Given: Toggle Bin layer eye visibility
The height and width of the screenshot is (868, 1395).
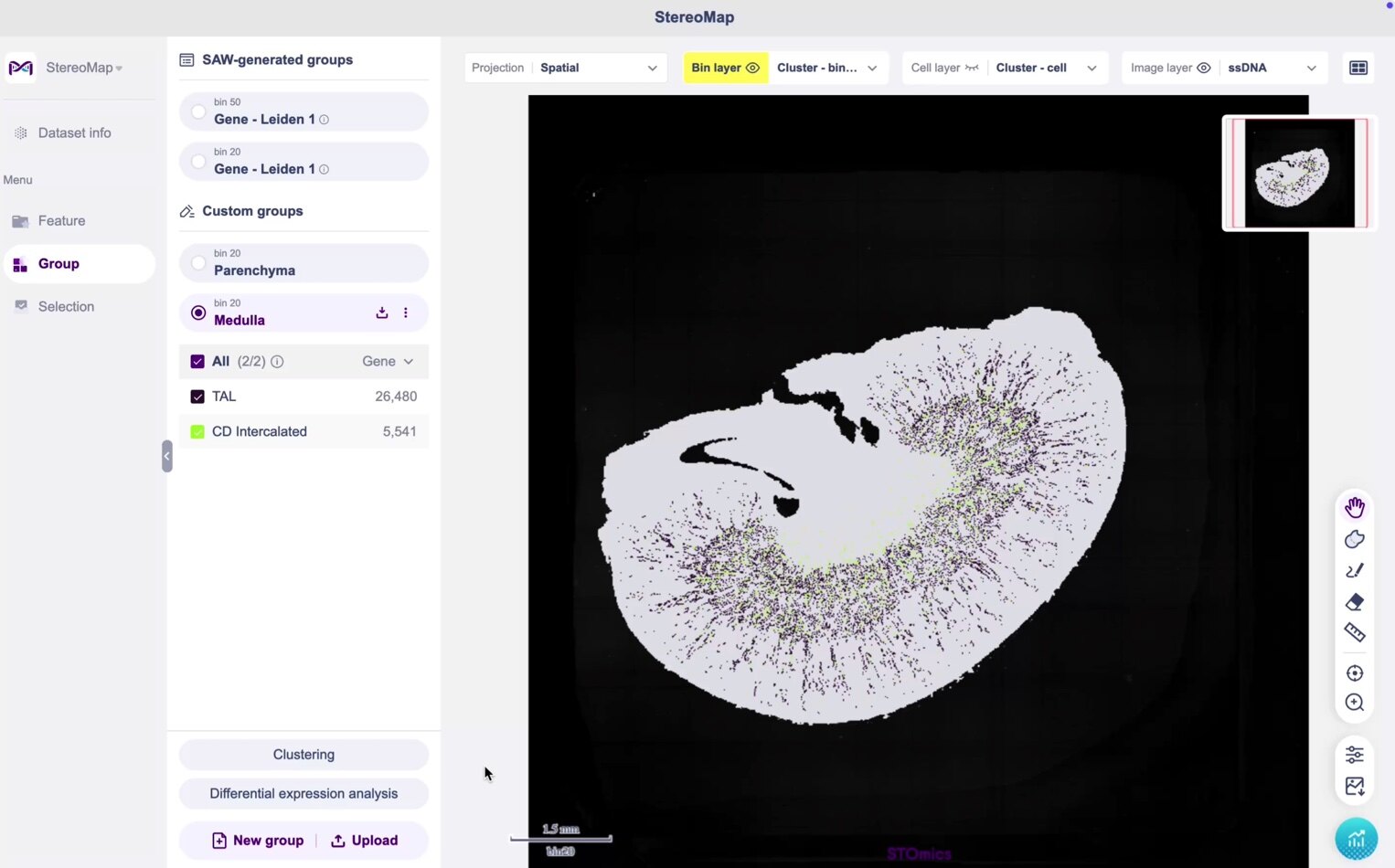Looking at the screenshot, I should (x=752, y=68).
